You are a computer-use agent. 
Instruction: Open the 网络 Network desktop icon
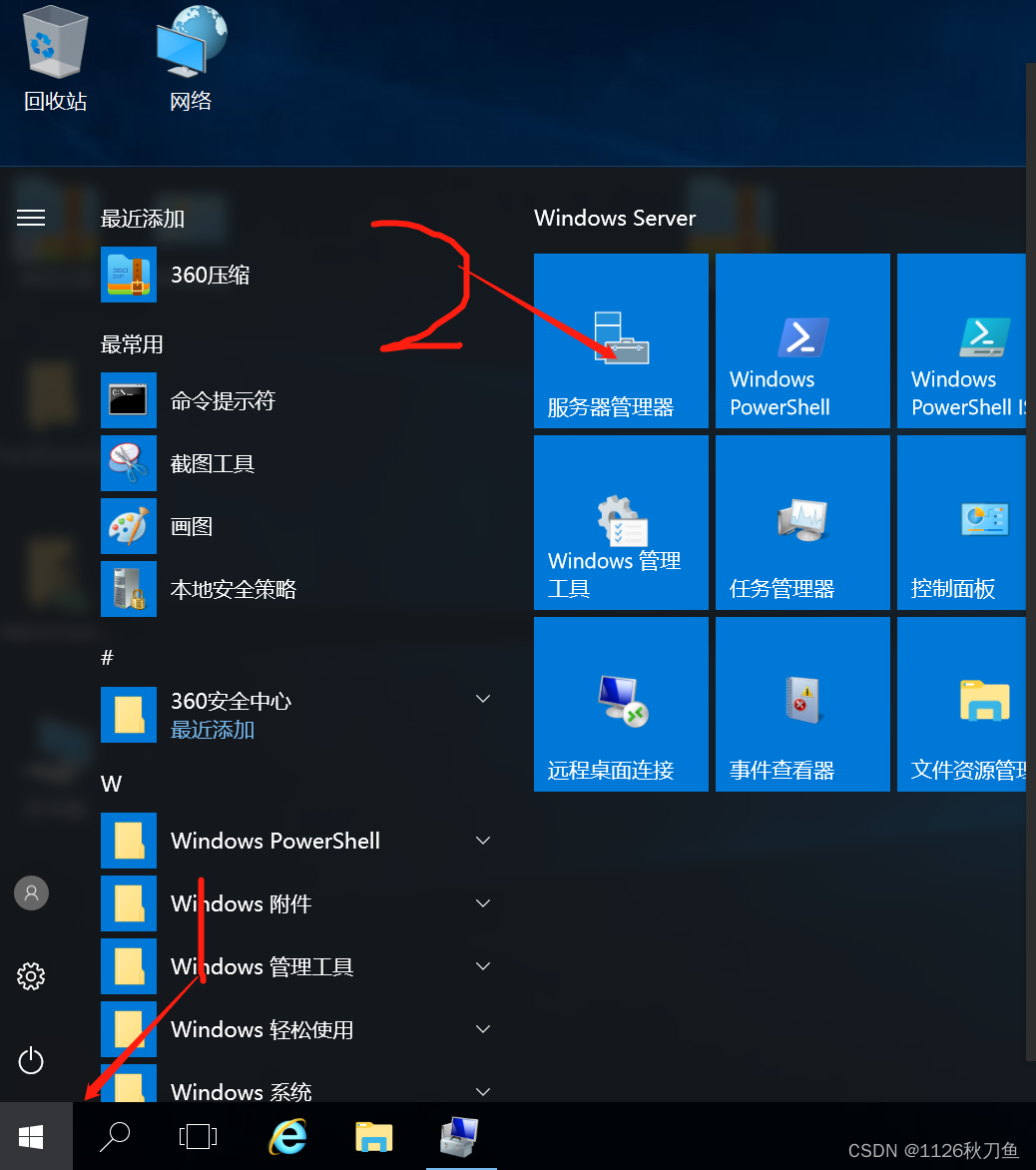coord(191,58)
